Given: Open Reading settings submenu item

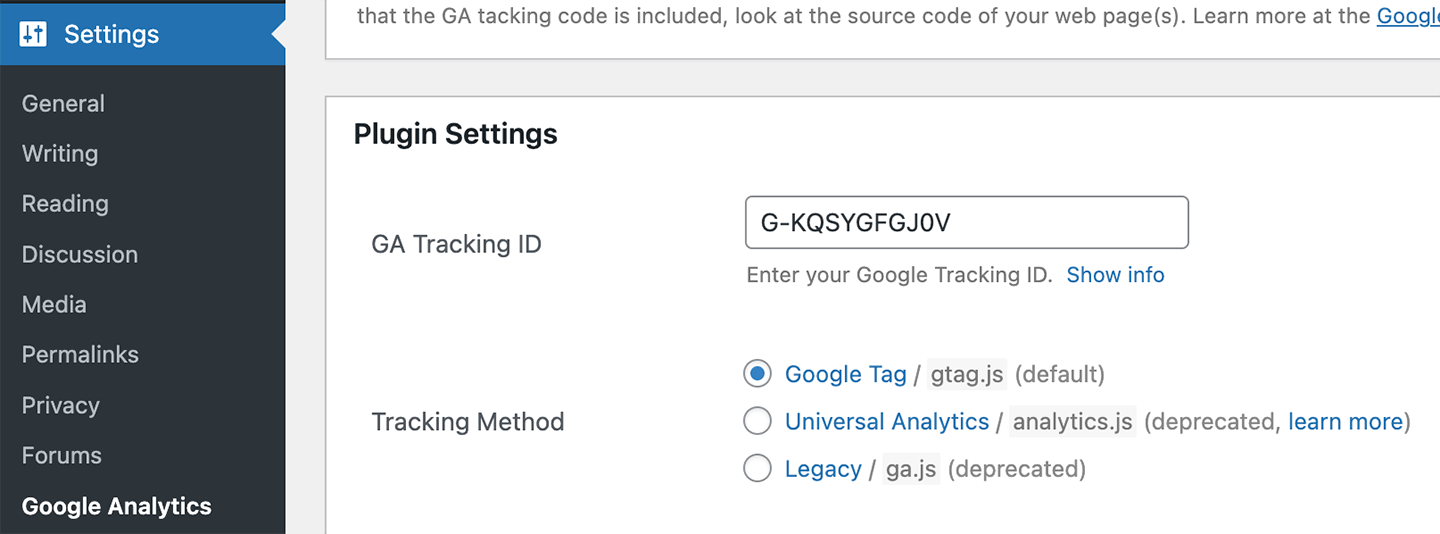Looking at the screenshot, I should (x=65, y=203).
